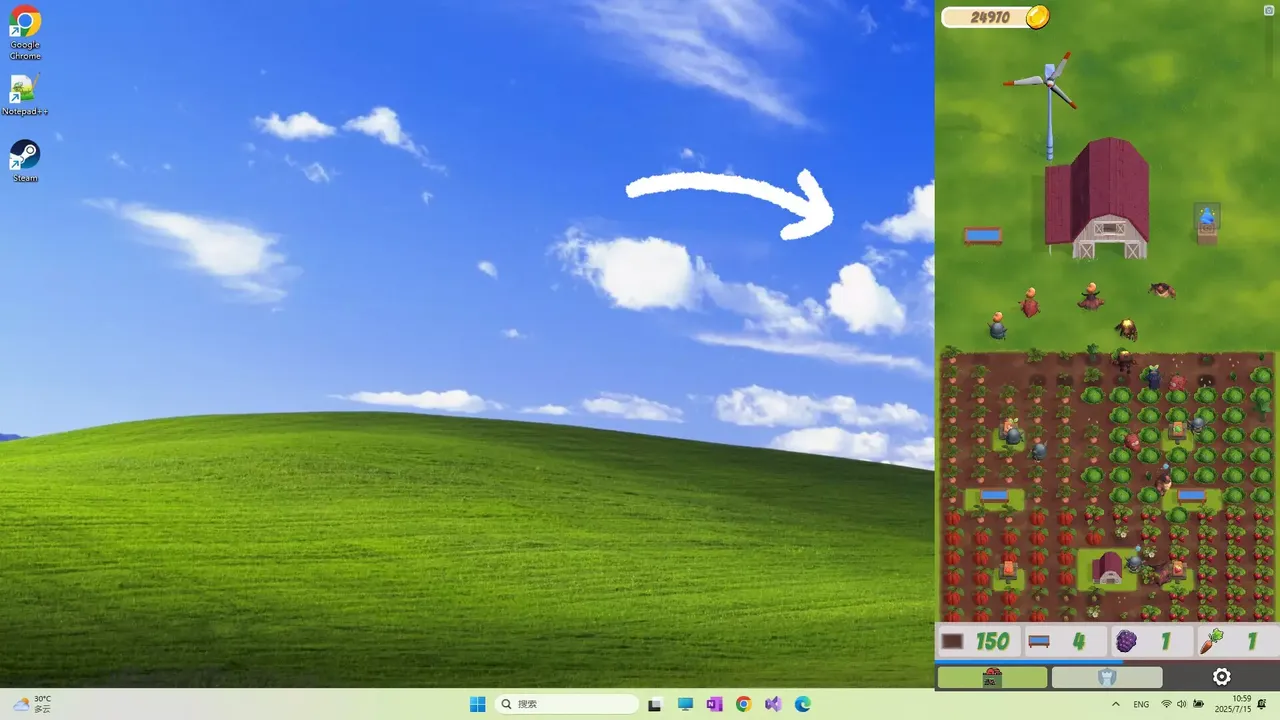Click the farm progress bar
Screen dimensions: 1280x720
(1107, 661)
